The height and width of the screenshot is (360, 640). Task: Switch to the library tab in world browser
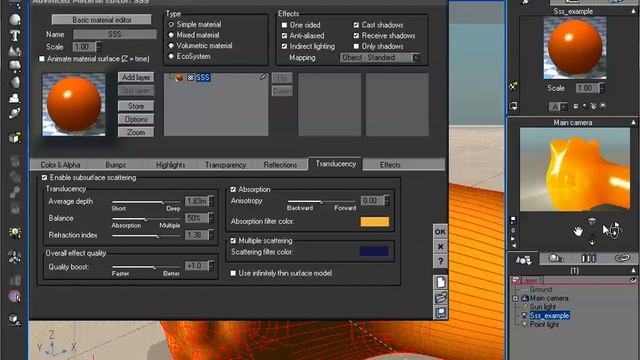588,258
